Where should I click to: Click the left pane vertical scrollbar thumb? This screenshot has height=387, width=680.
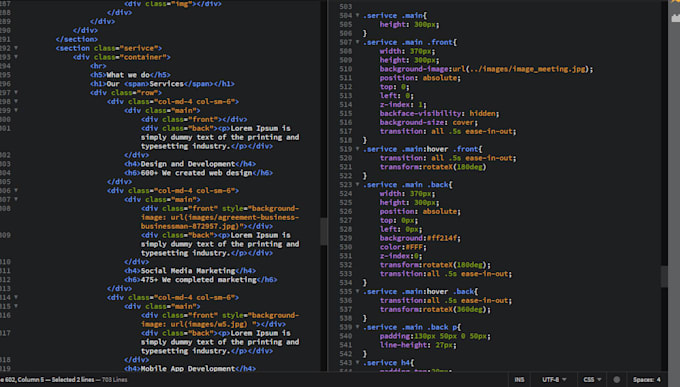[x=323, y=231]
